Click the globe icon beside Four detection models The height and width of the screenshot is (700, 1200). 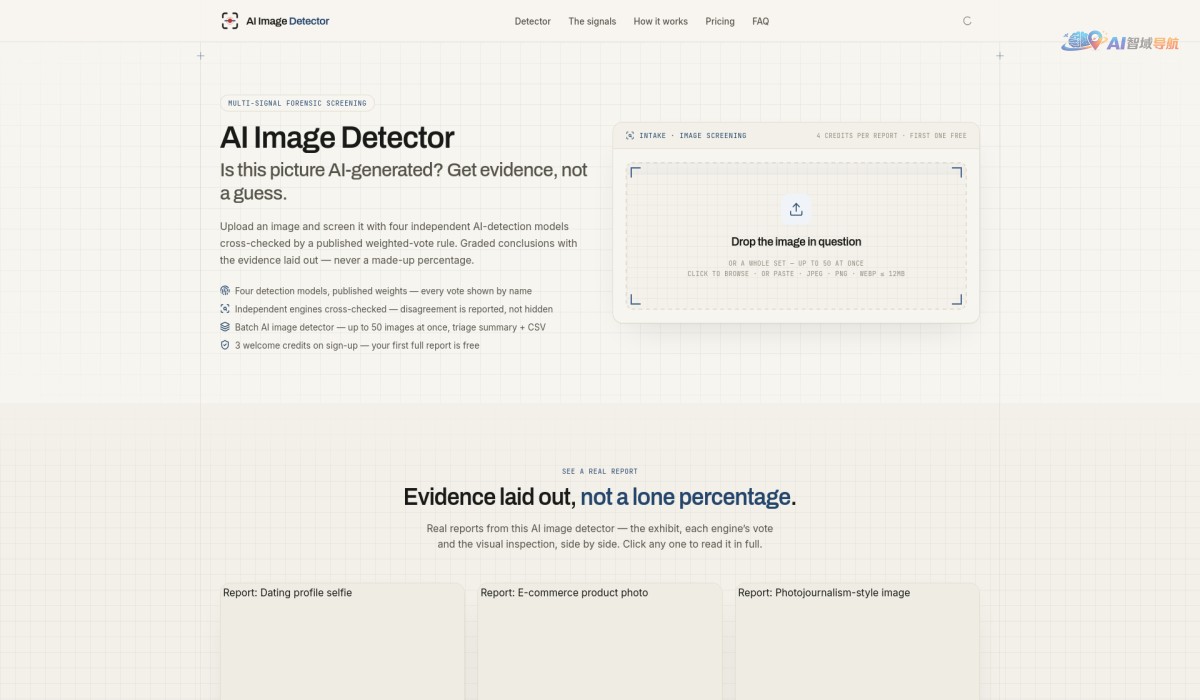[225, 291]
